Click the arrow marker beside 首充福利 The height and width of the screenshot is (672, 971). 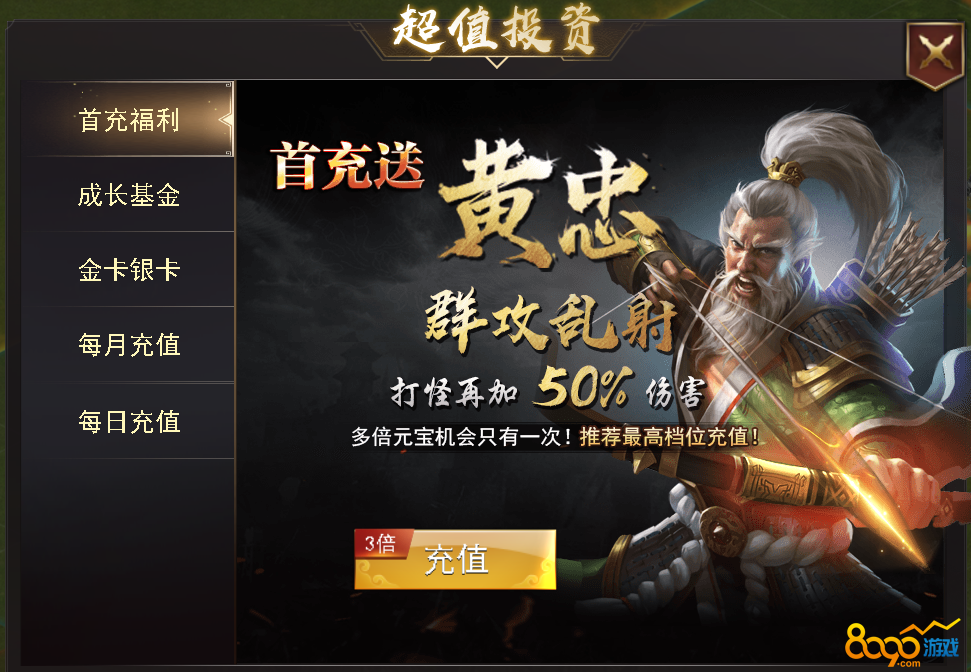[x=226, y=119]
